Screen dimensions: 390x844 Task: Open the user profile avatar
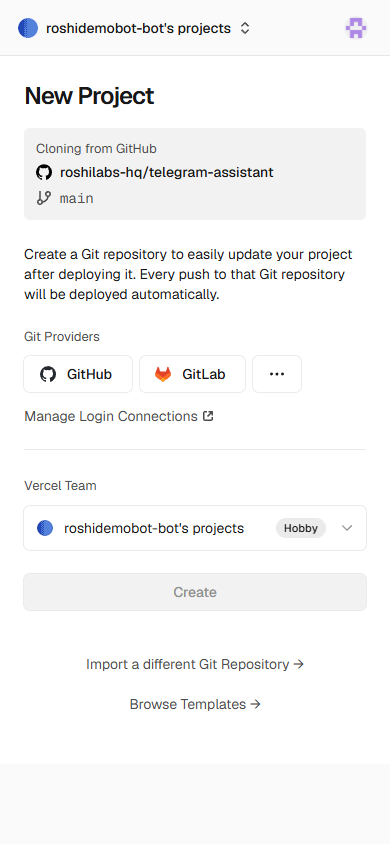point(356,28)
